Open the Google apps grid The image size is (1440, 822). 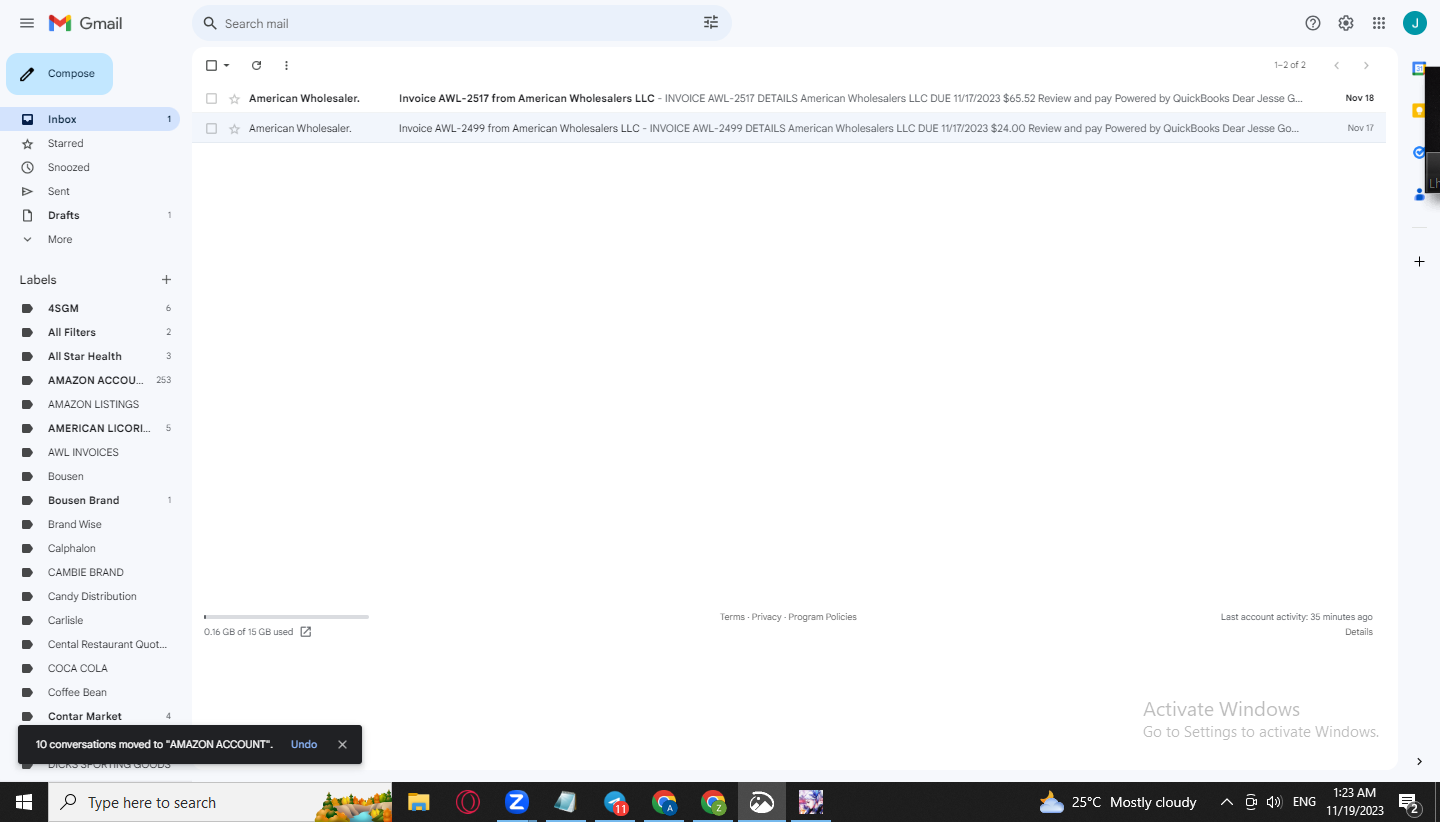point(1379,23)
